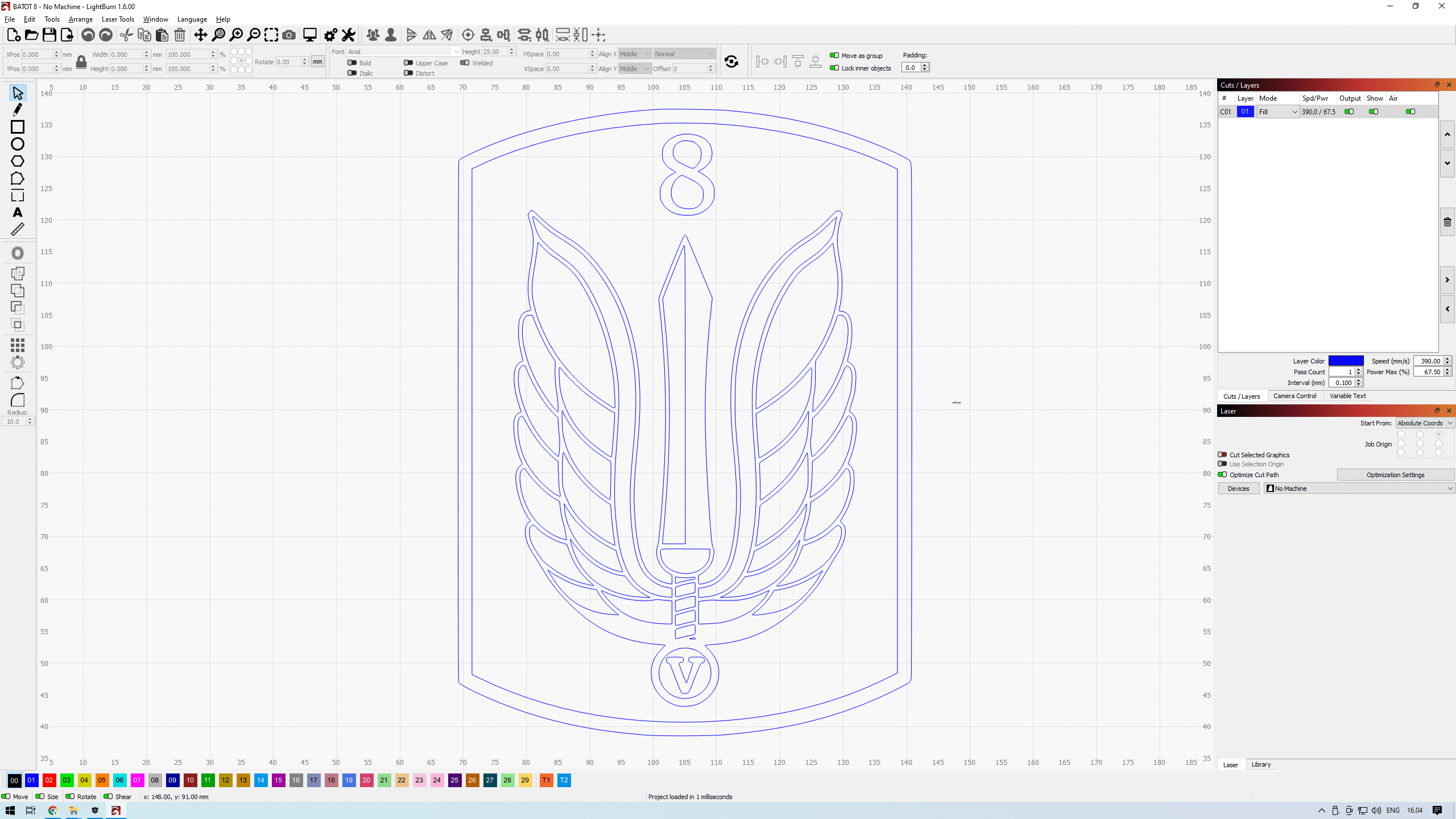
Task: Delete layer with Cuts panel trash button
Action: tap(1447, 222)
